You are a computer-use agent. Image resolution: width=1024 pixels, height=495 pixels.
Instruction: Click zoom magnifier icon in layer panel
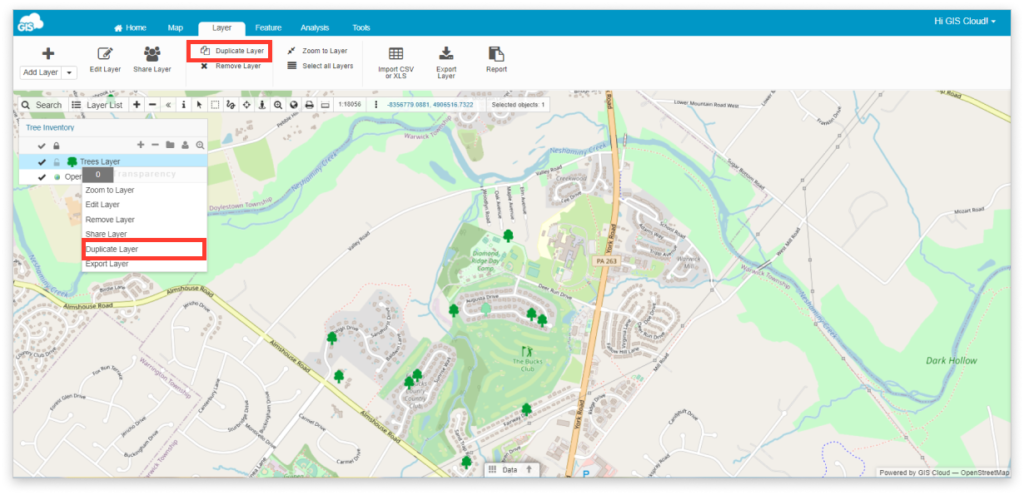(200, 145)
